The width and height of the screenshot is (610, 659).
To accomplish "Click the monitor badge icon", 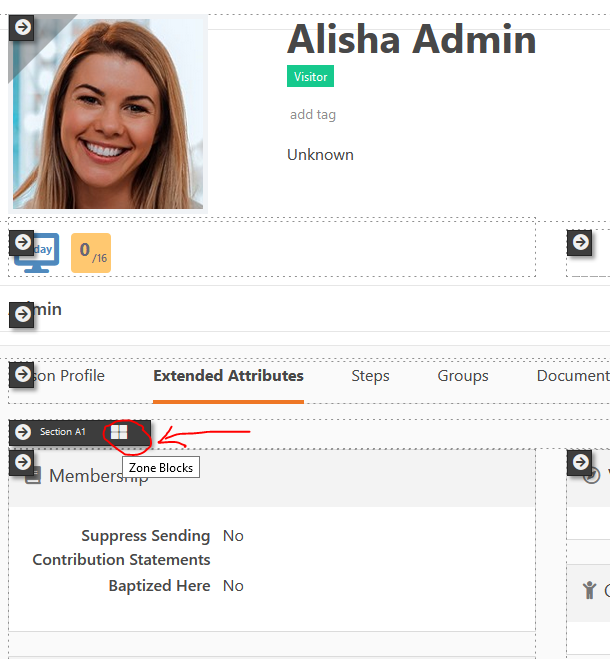I will click(37, 253).
